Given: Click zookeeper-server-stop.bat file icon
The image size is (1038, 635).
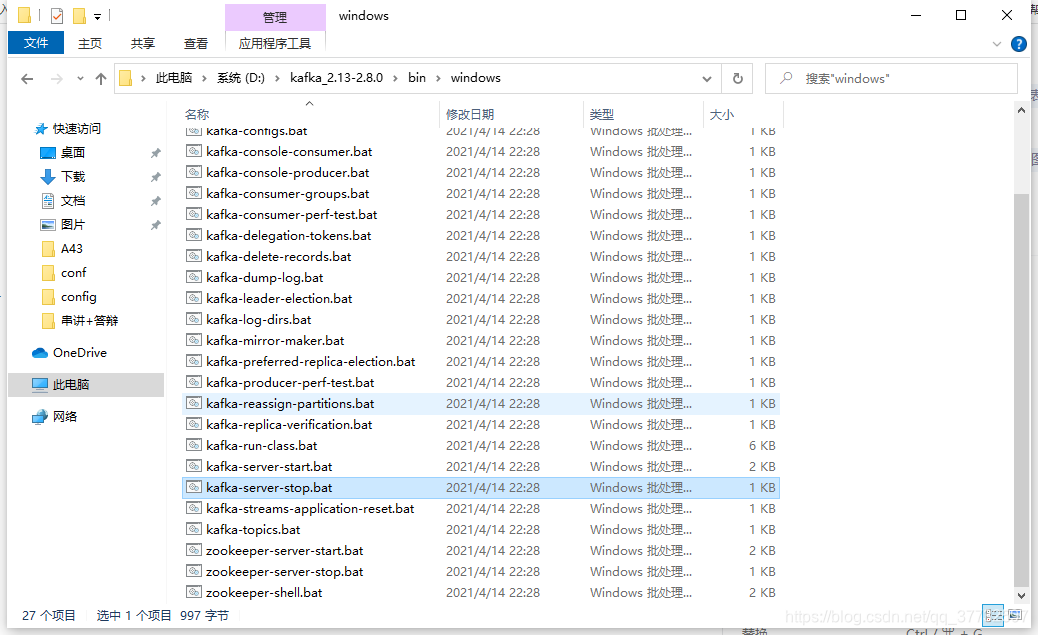Looking at the screenshot, I should 193,571.
